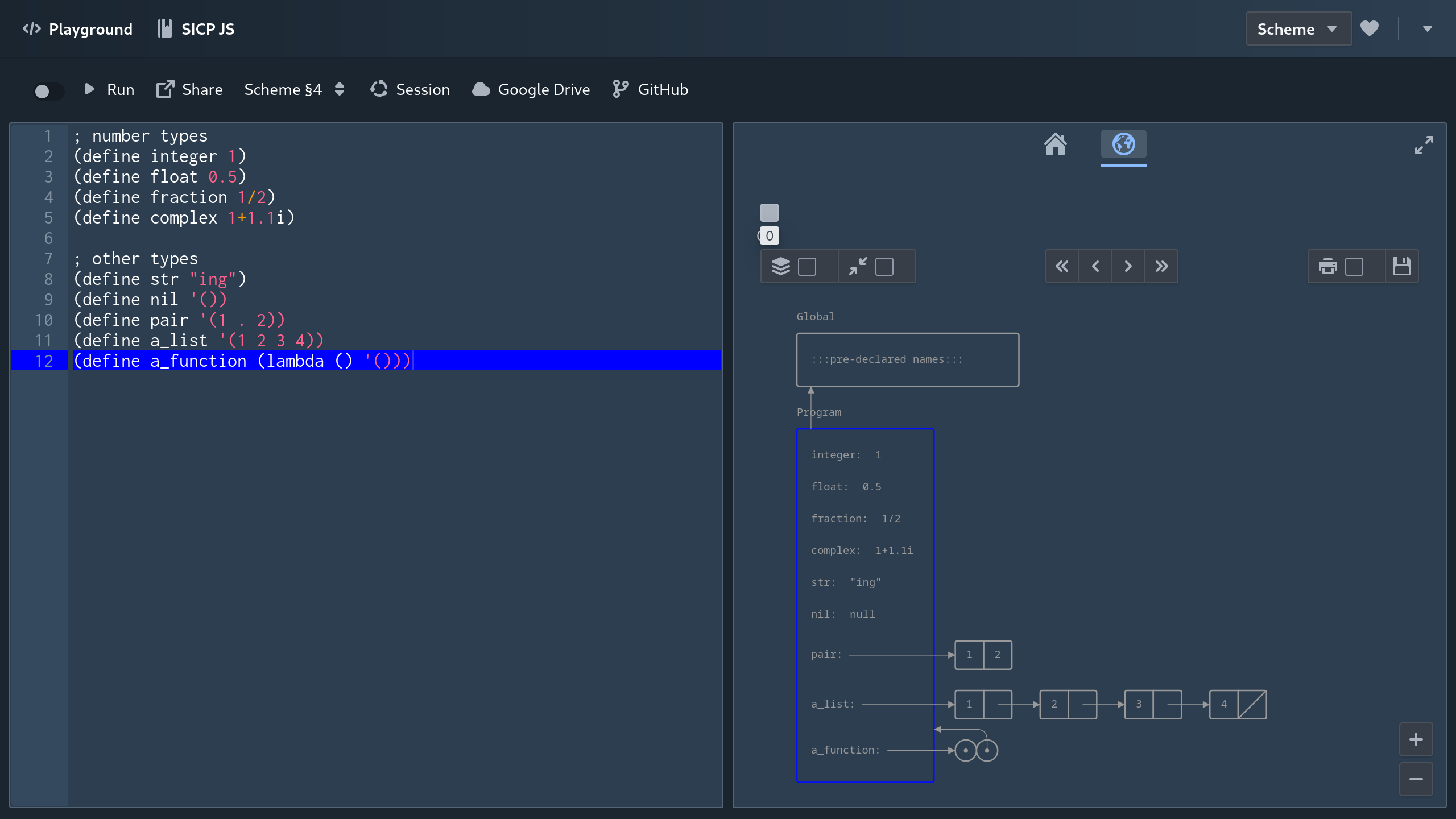Screen dimensions: 1456x819
Task: Go to previous step arrow
Action: [x=1095, y=266]
